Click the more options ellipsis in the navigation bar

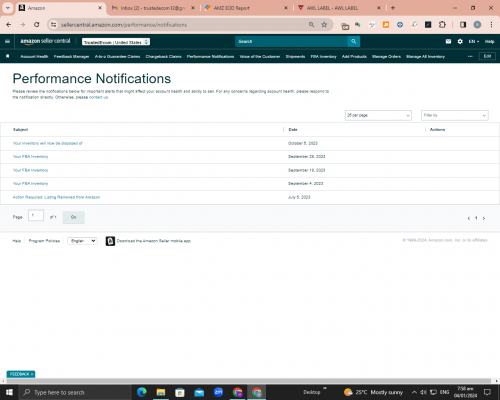click(x=470, y=56)
